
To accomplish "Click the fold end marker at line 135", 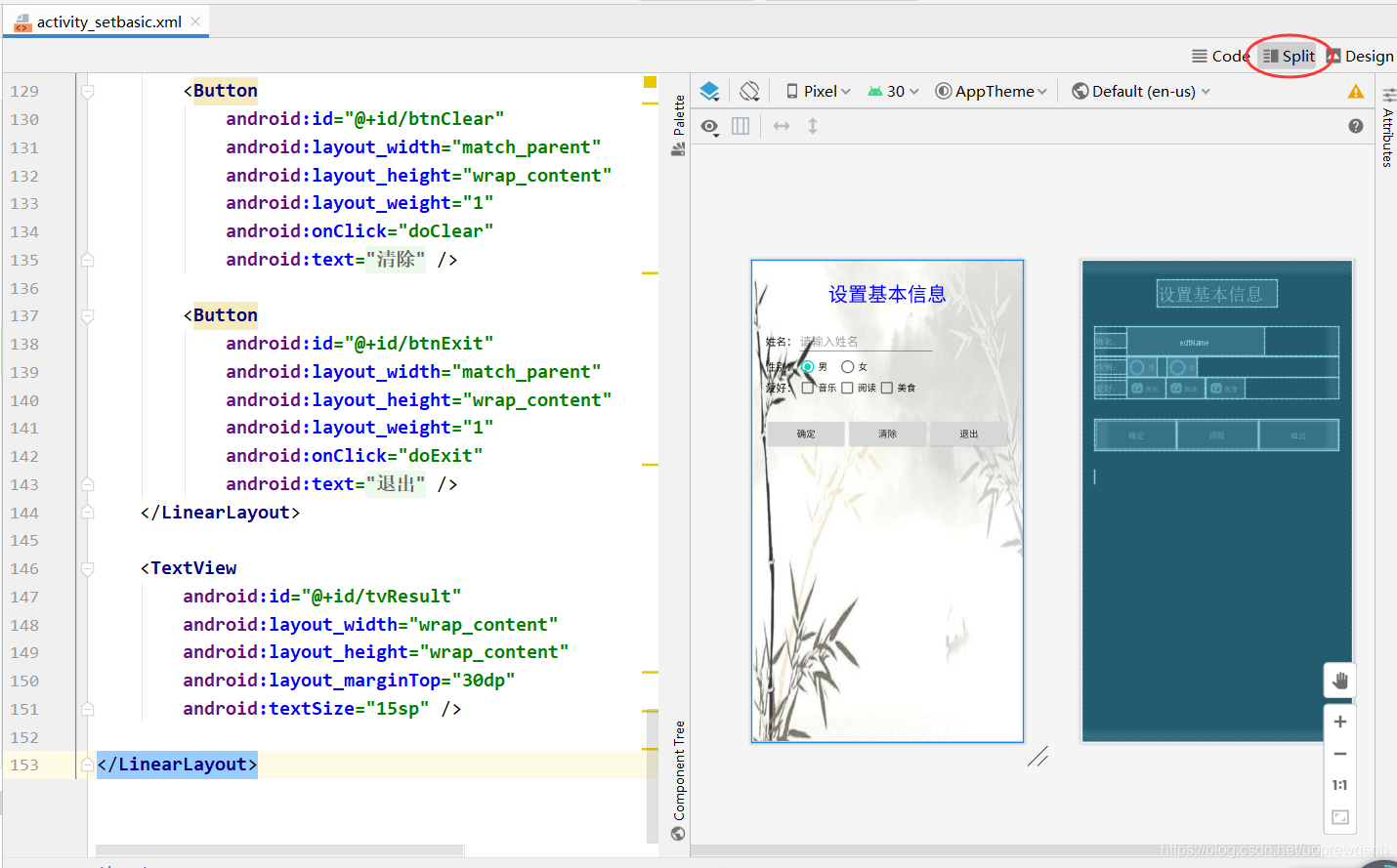I will (87, 260).
